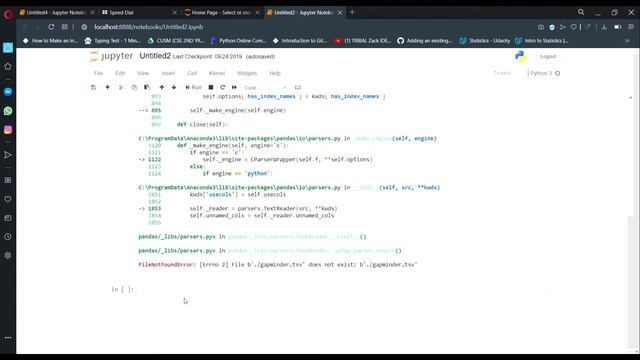The height and width of the screenshot is (360, 640).
Task: Click the Python logo beside Logout
Action: [x=520, y=56]
